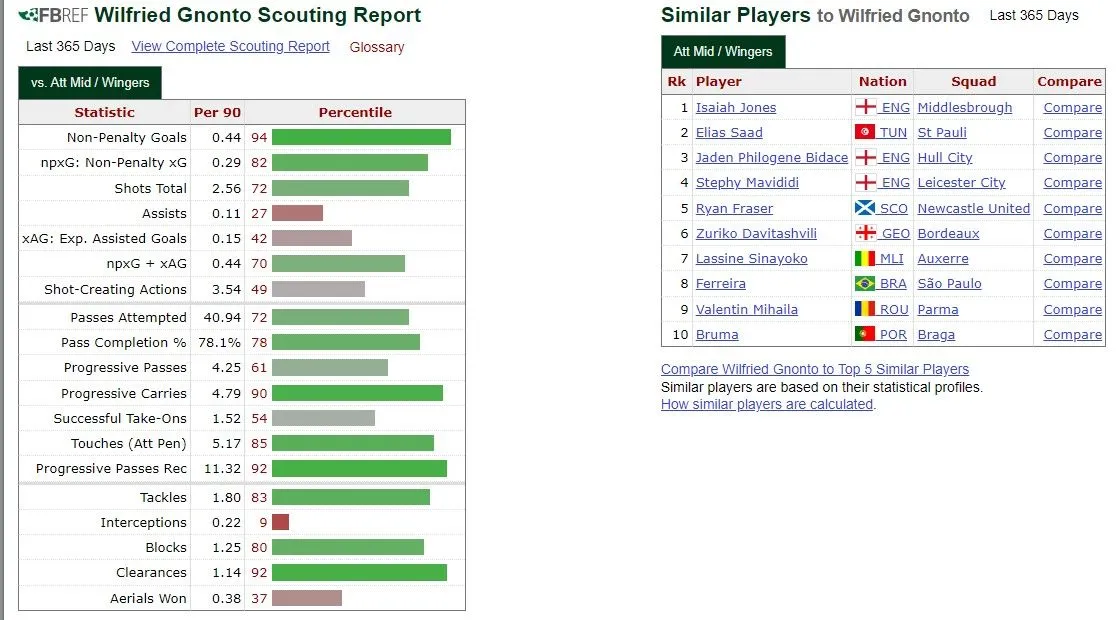Viewport: 1117px width, 620px height.
Task: Click the Scotland flag in Ryan Fraser's row
Action: 865,208
